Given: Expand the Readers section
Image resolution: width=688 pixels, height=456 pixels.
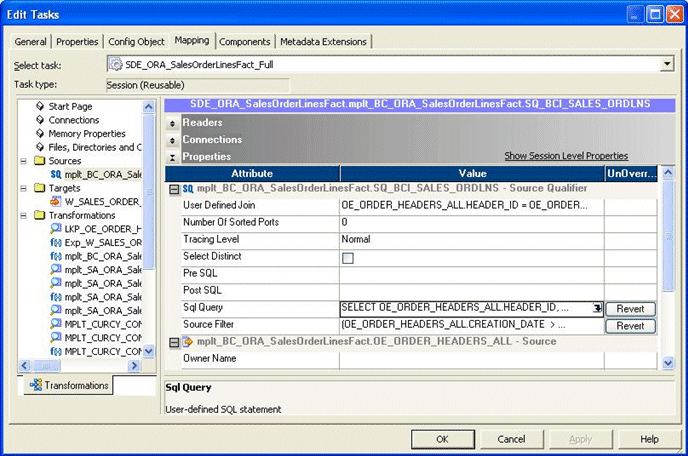Looking at the screenshot, I should click(x=172, y=123).
